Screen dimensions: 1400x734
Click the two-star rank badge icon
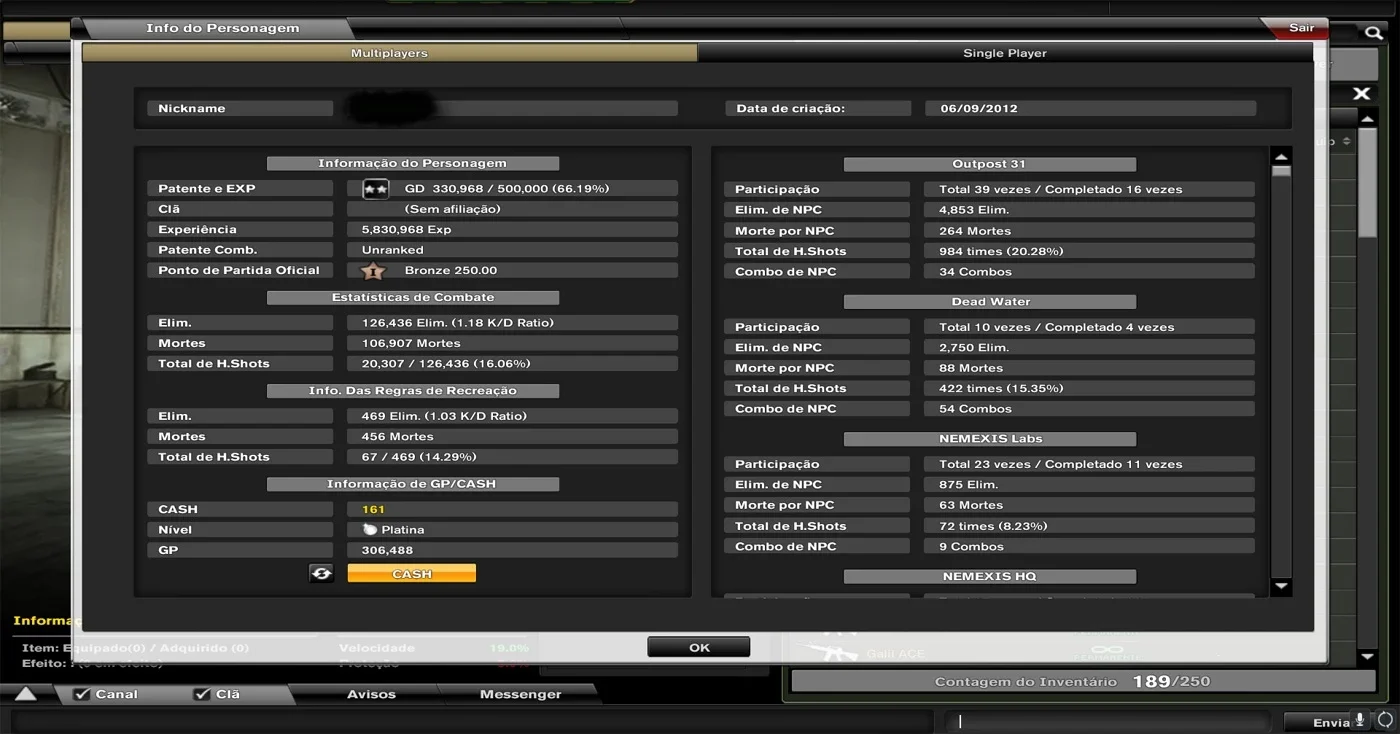(x=375, y=188)
